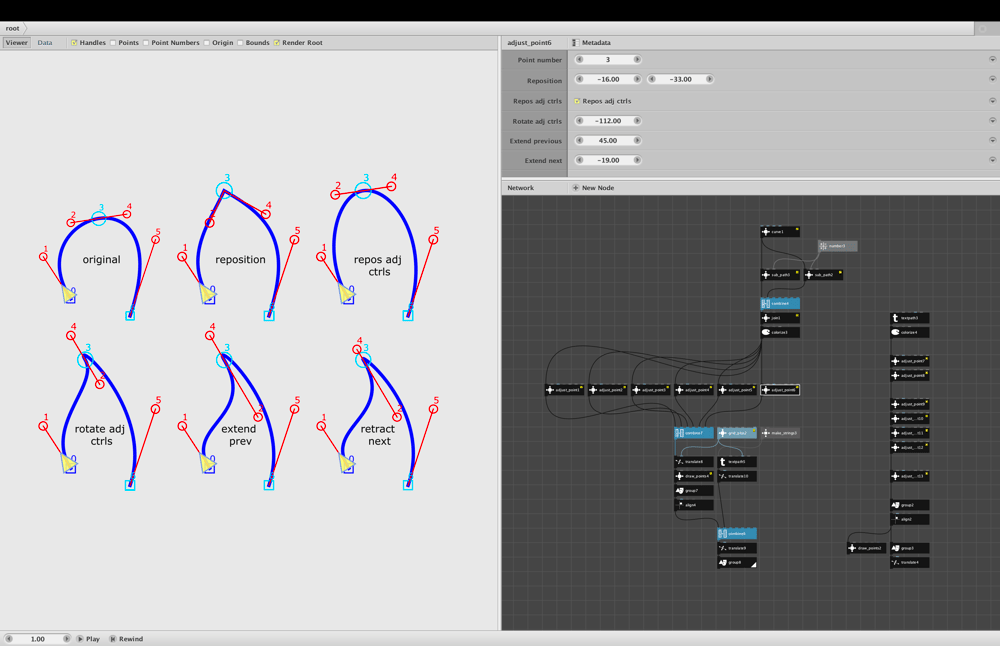
Task: Click the Rewind button
Action: (x=126, y=639)
